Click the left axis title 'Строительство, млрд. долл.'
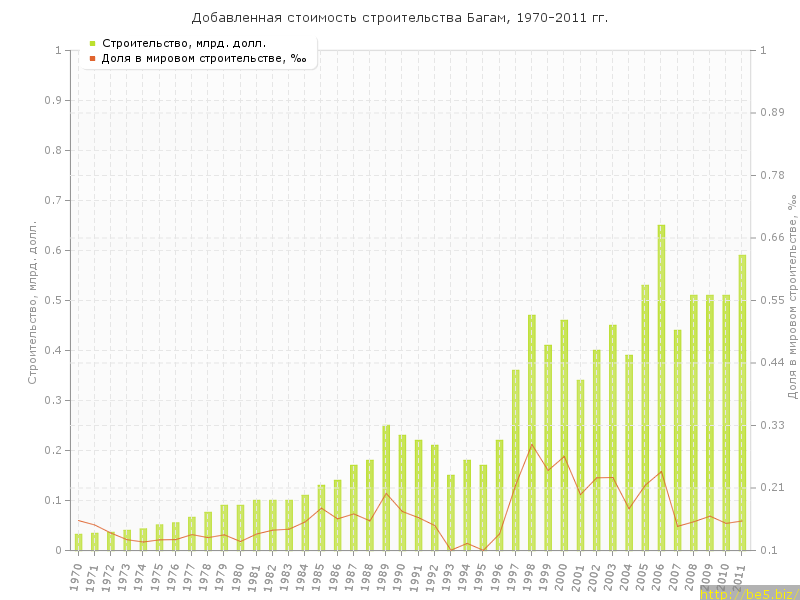Image resolution: width=800 pixels, height=600 pixels. click(32, 300)
